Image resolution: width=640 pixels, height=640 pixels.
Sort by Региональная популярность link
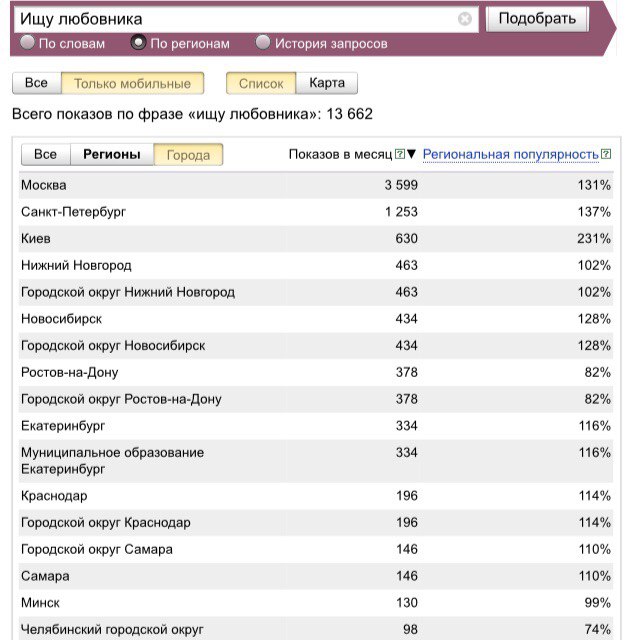(510, 155)
